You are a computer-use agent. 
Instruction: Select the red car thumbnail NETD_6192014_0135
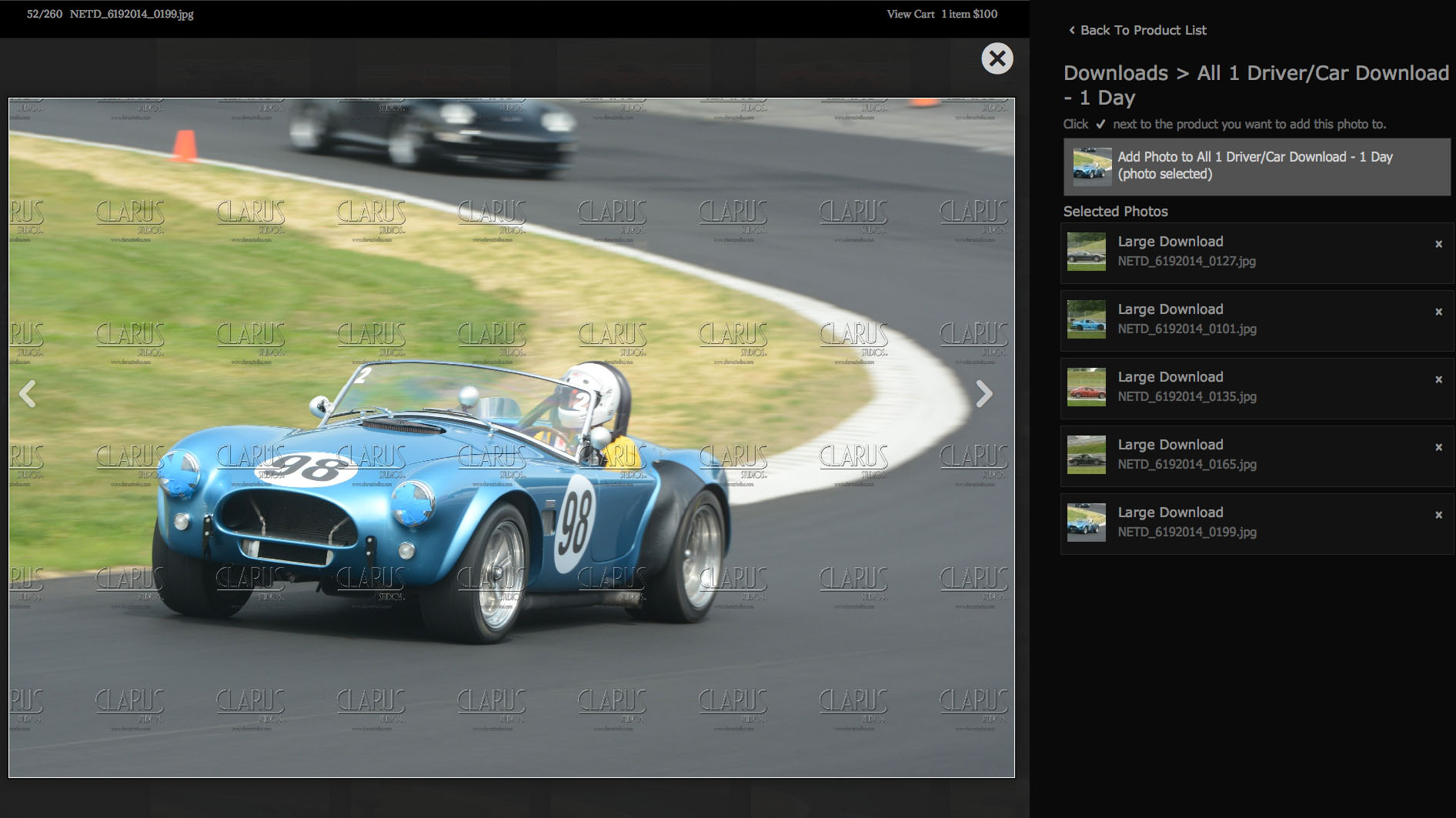tap(1086, 387)
